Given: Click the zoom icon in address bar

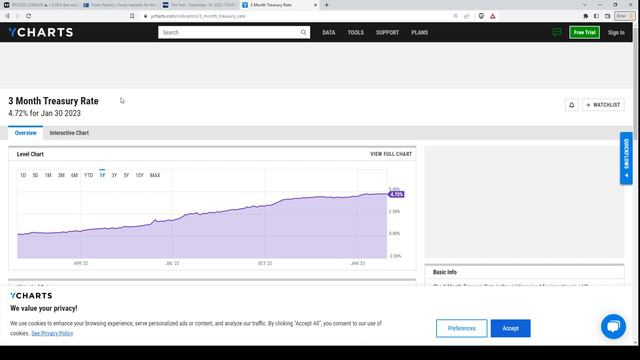Looking at the screenshot, I should pos(456,16).
